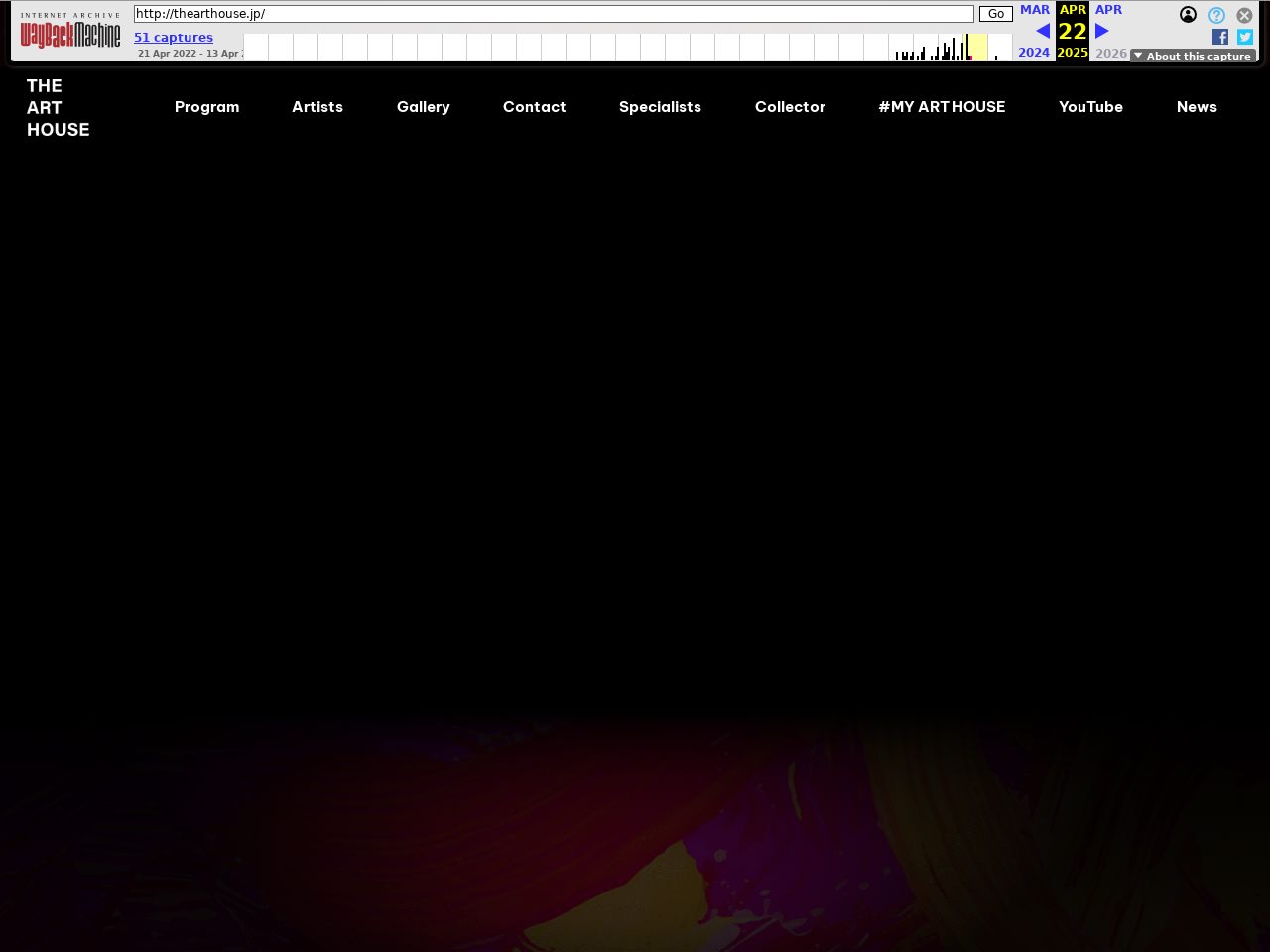1270x952 pixels.
Task: Click the Wayback Machine logo
Action: click(x=70, y=35)
